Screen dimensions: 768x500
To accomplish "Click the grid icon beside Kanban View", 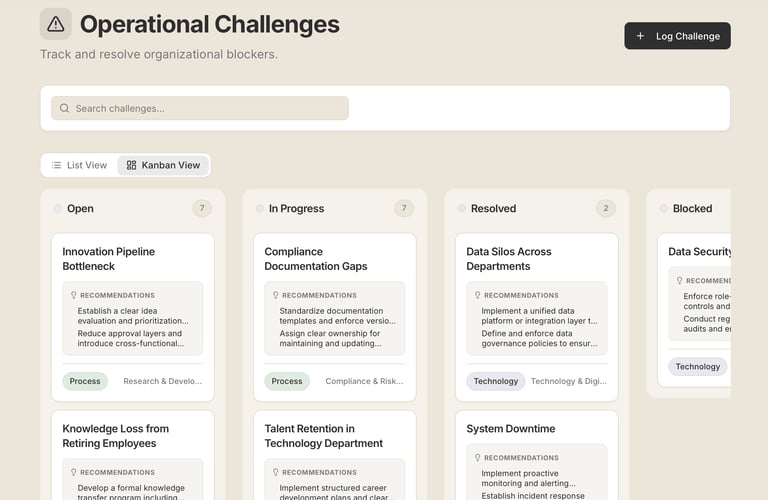I will coord(131,165).
